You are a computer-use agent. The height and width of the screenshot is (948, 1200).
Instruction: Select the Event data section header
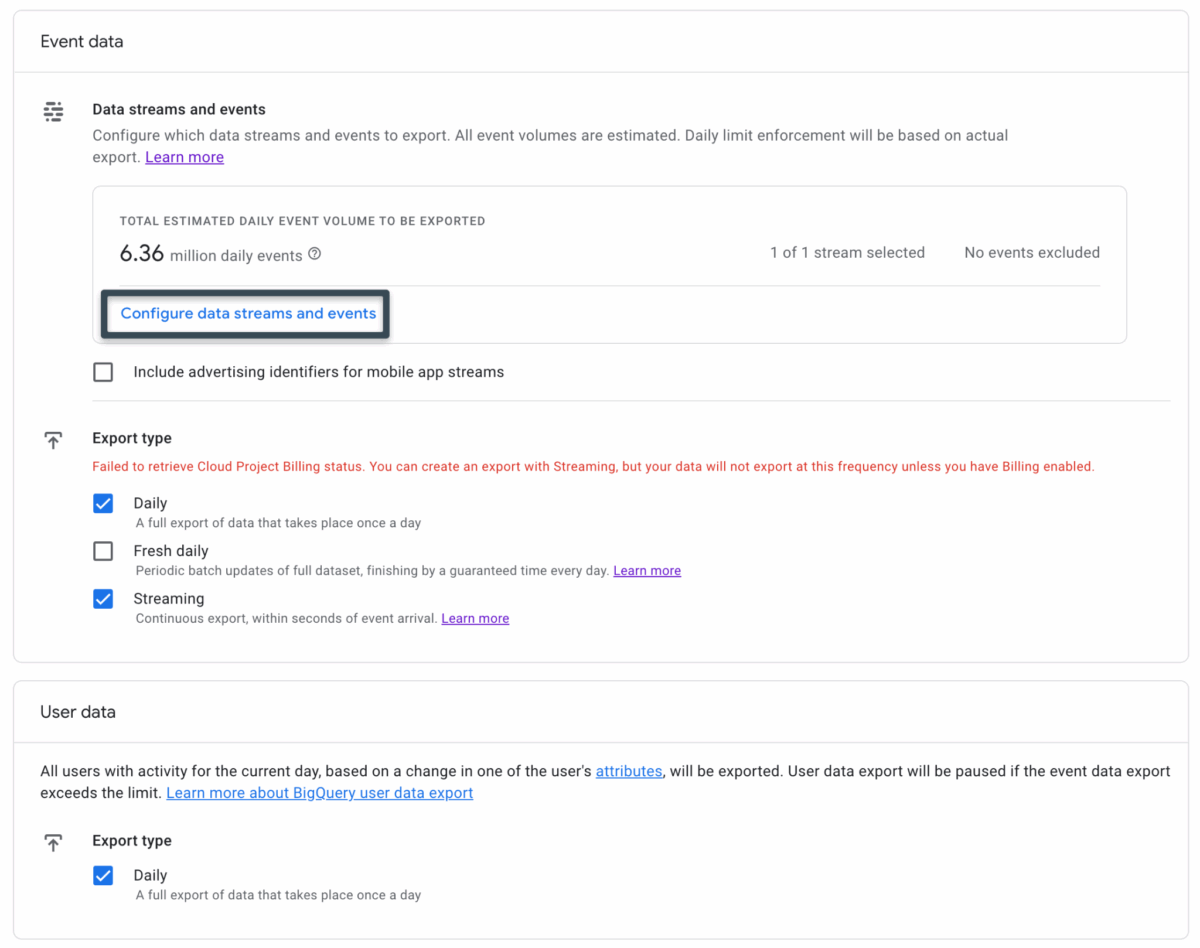click(x=81, y=41)
